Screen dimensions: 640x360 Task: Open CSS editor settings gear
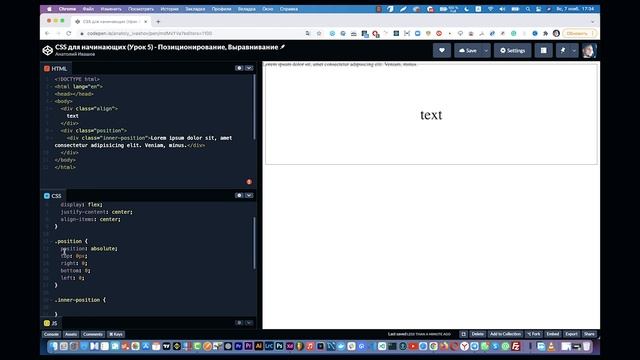tap(239, 196)
